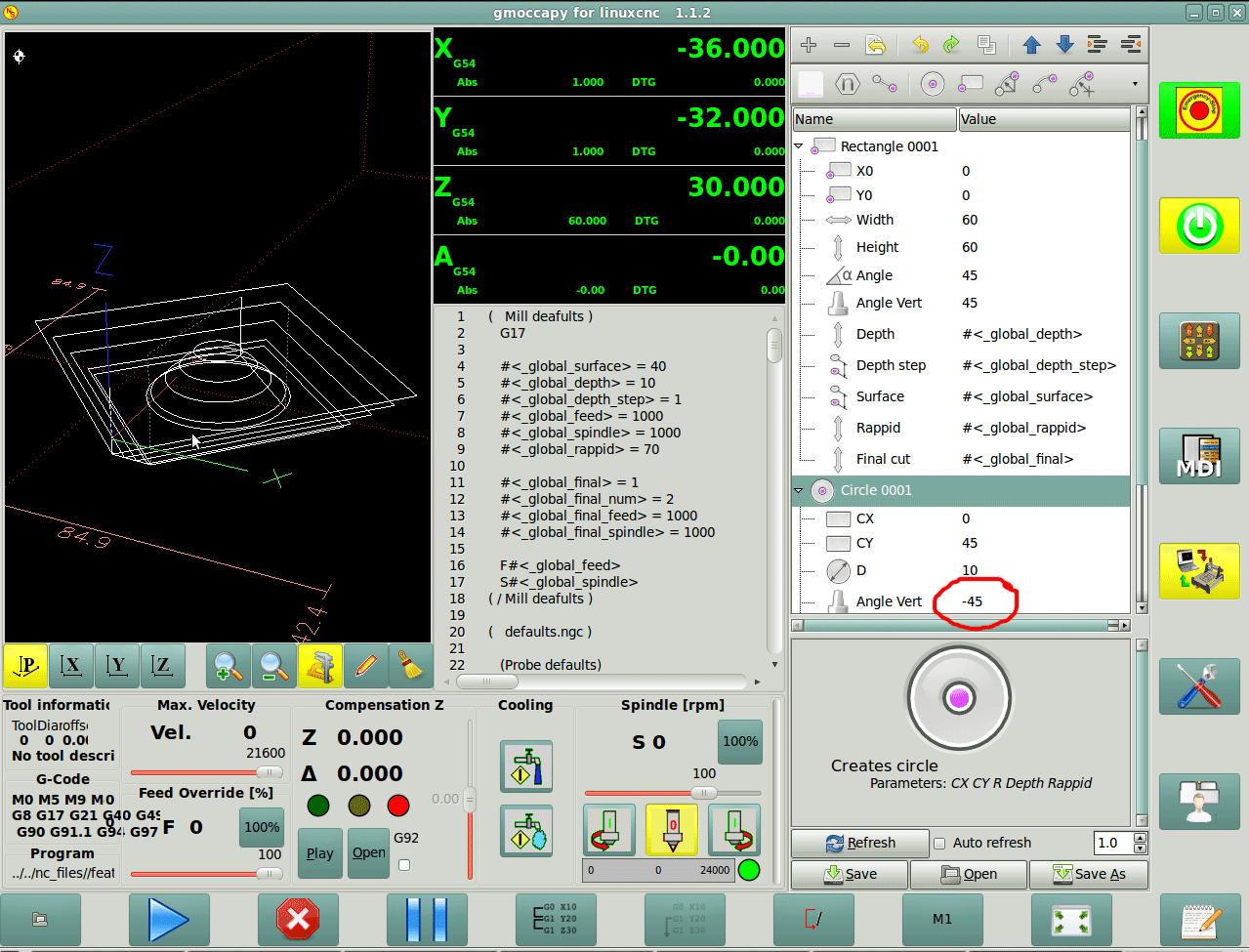The image size is (1249, 952).
Task: Select the perspective P view button
Action: (26, 666)
